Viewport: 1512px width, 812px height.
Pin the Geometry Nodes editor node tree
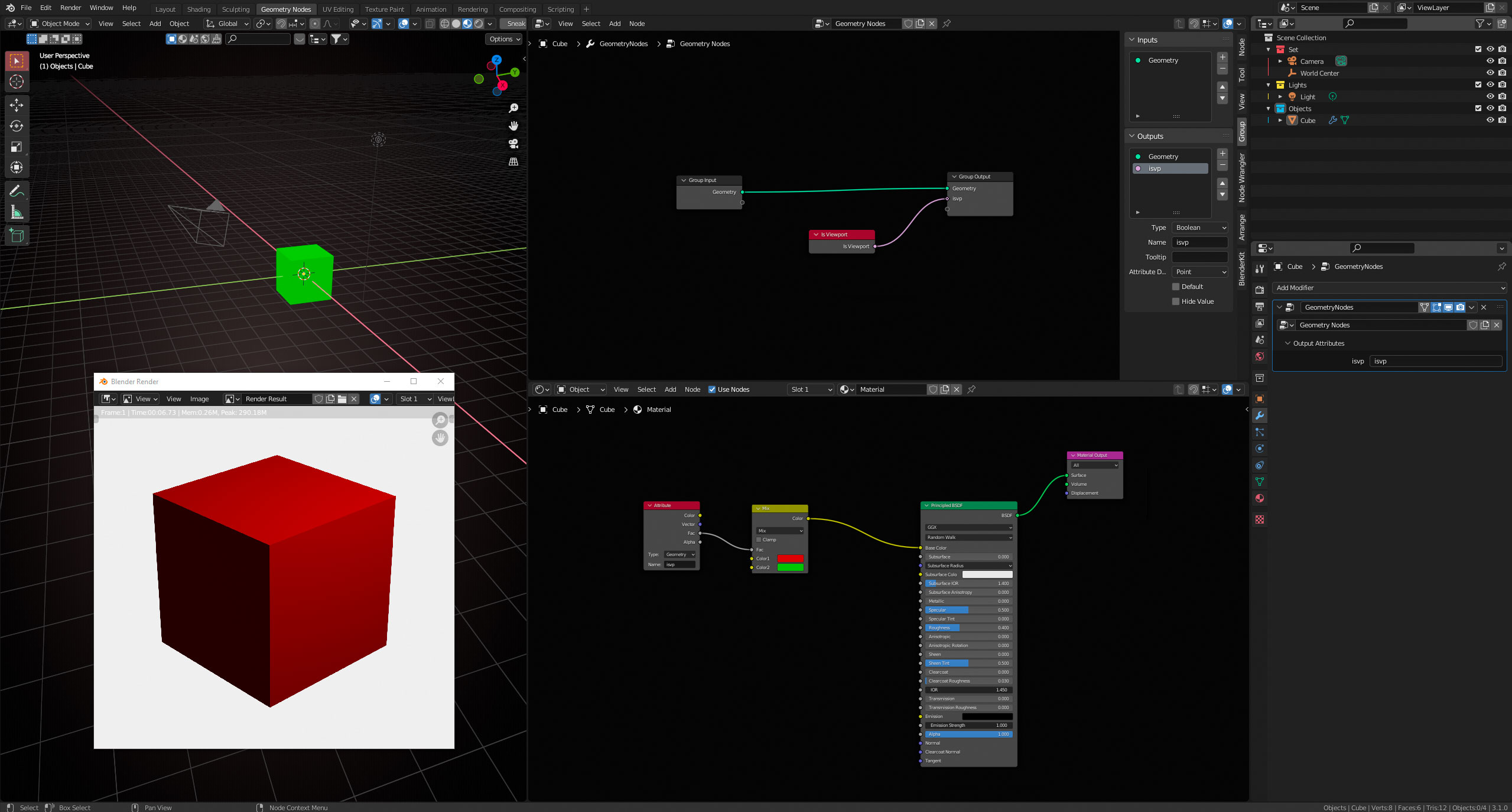[x=947, y=24]
